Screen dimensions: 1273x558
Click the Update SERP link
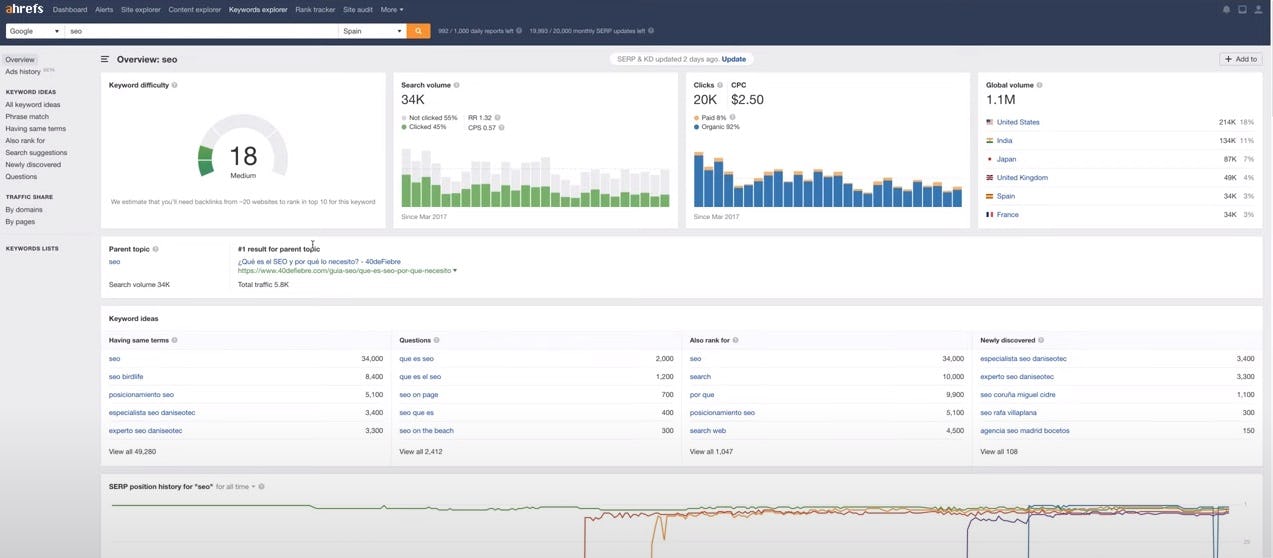pyautogui.click(x=733, y=59)
